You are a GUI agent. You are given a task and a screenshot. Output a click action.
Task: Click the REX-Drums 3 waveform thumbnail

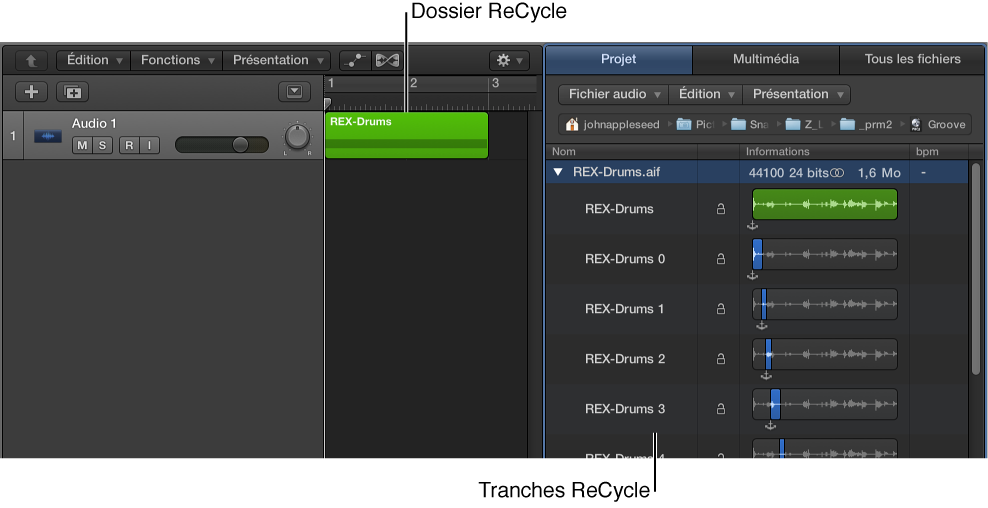point(825,404)
